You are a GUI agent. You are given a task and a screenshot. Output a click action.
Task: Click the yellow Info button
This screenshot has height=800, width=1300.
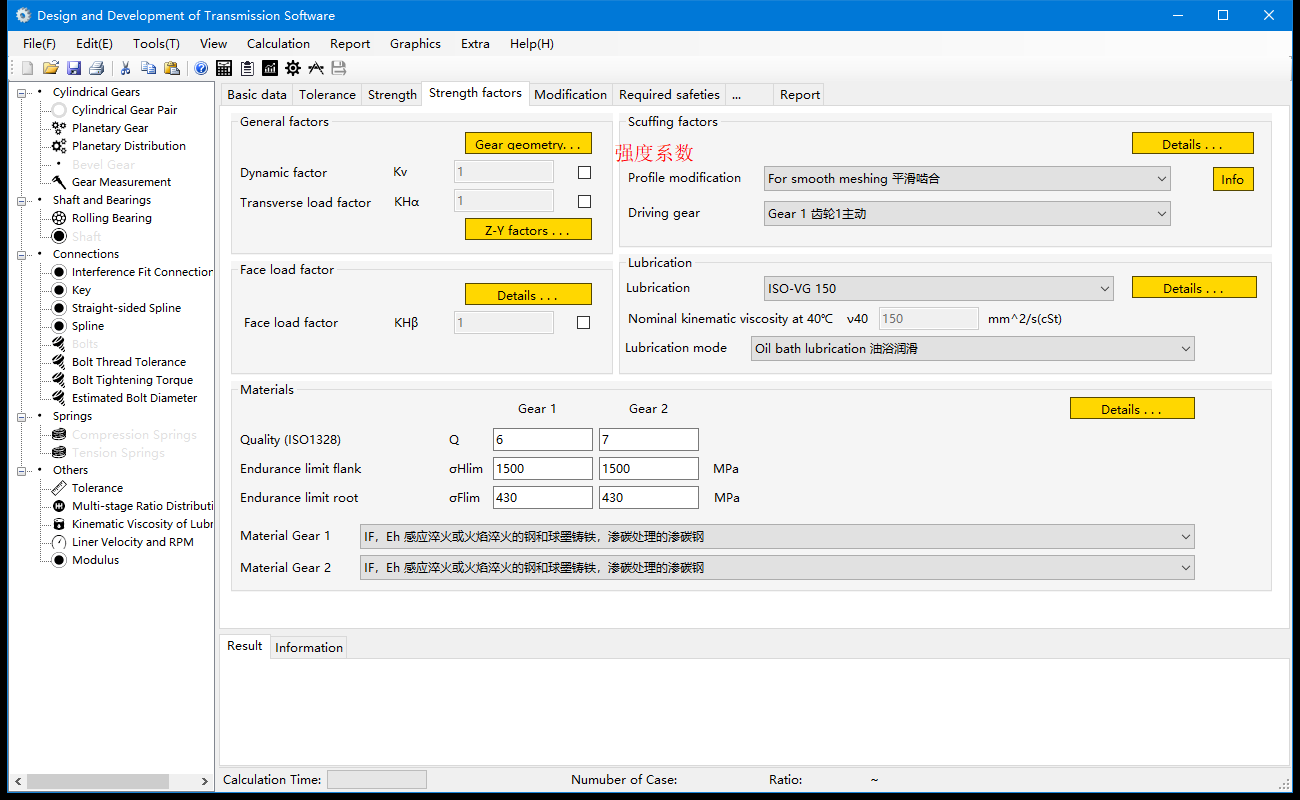click(1233, 179)
